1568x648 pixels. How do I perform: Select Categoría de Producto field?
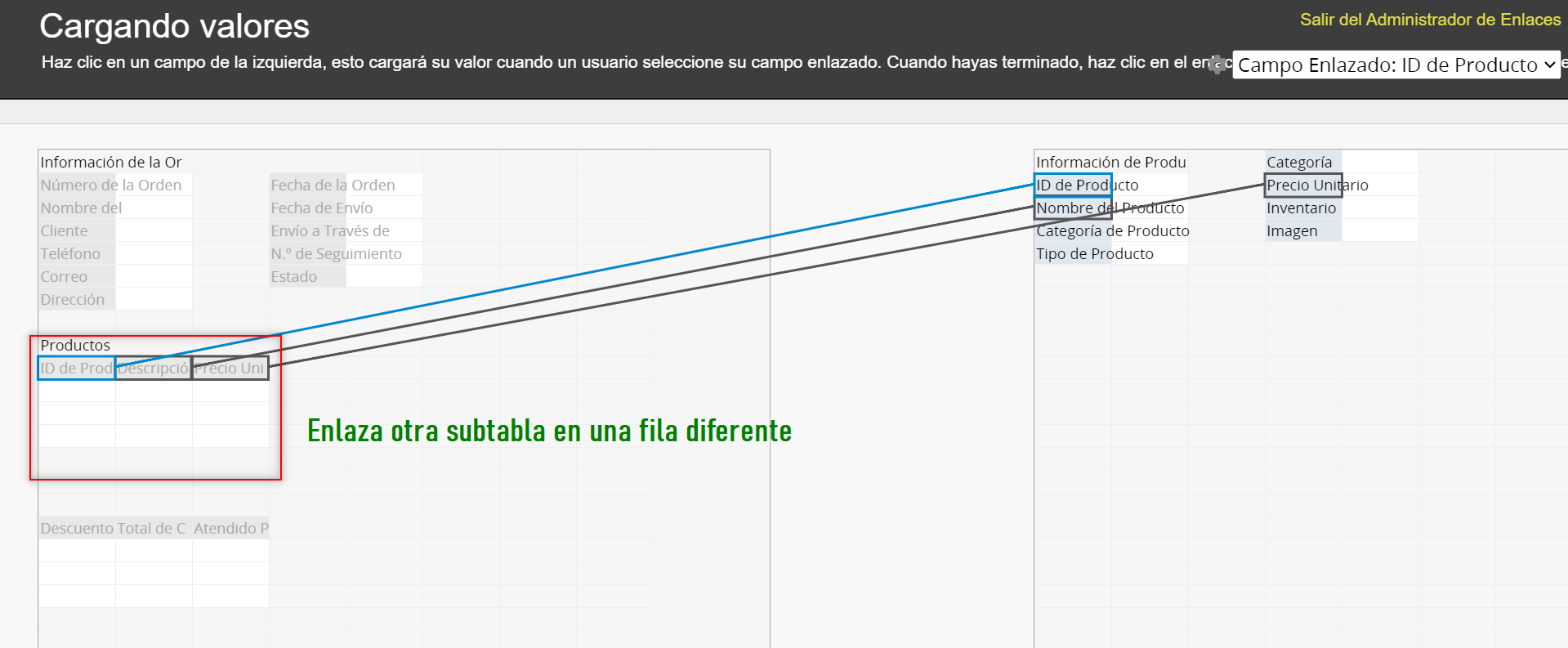click(1112, 231)
